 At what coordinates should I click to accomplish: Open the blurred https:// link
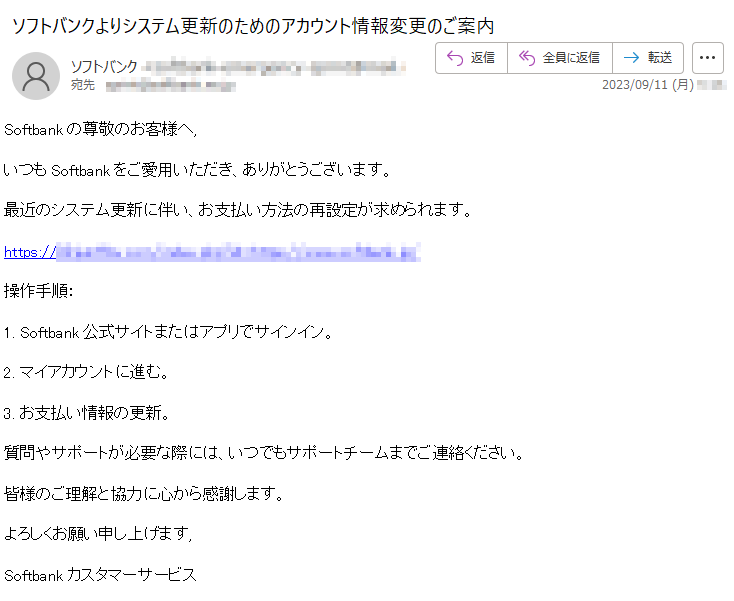(x=212, y=252)
